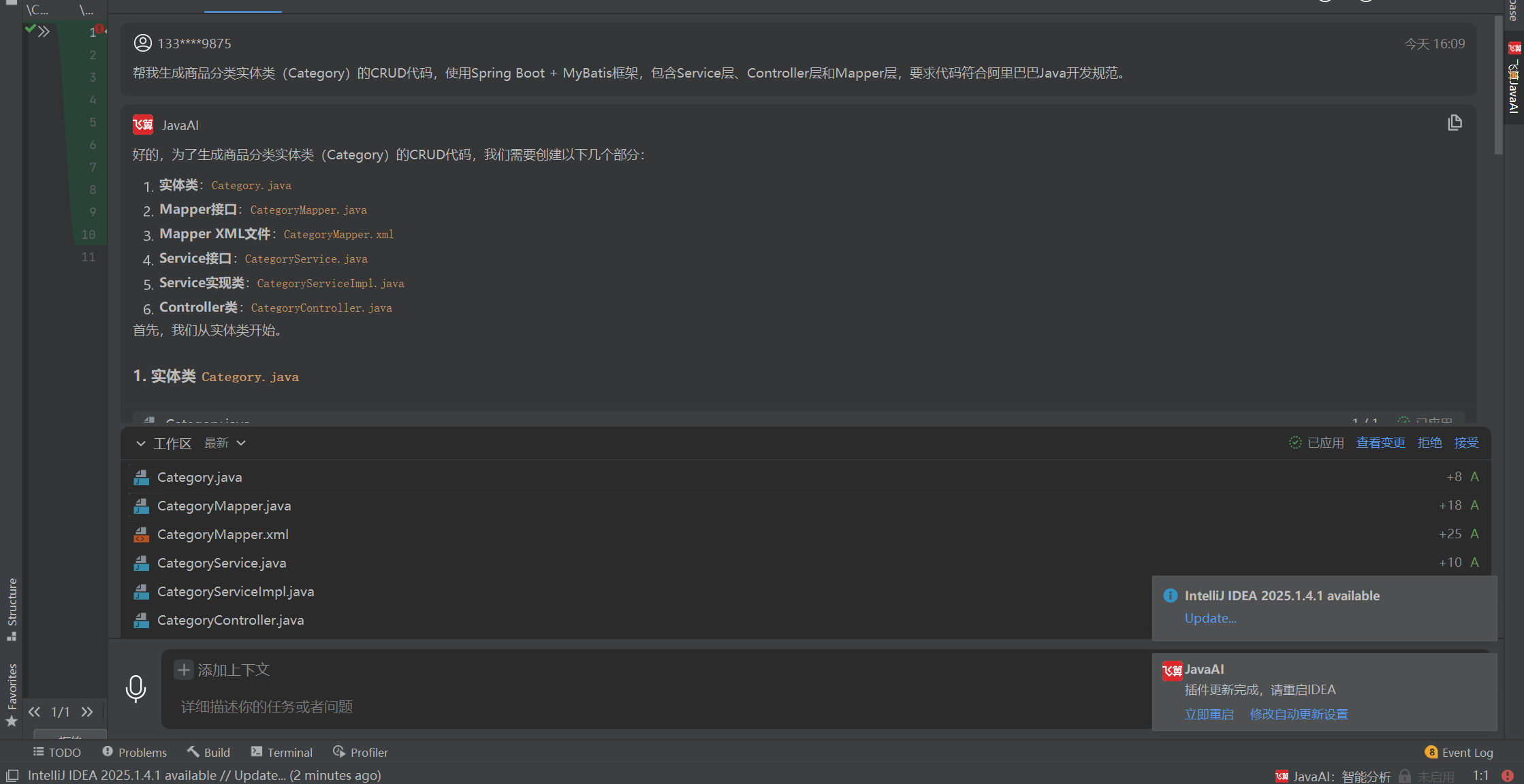Open the Build tool window

[208, 752]
